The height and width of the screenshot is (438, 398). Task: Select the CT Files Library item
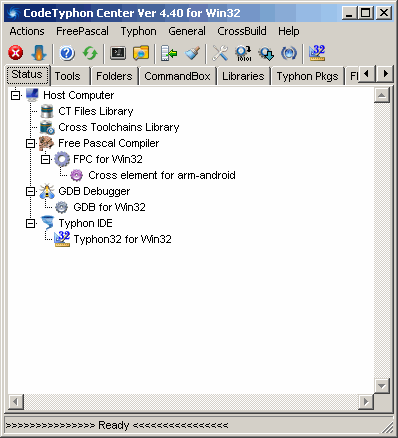[96, 111]
